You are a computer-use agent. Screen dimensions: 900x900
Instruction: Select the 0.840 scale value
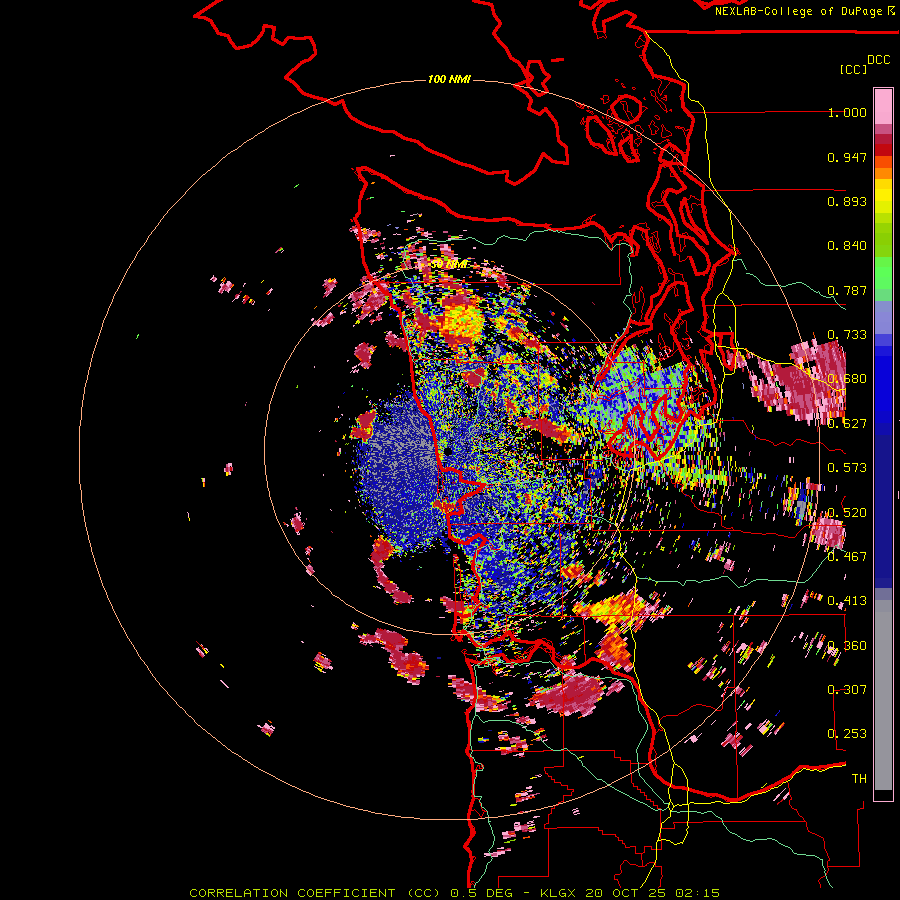847,246
